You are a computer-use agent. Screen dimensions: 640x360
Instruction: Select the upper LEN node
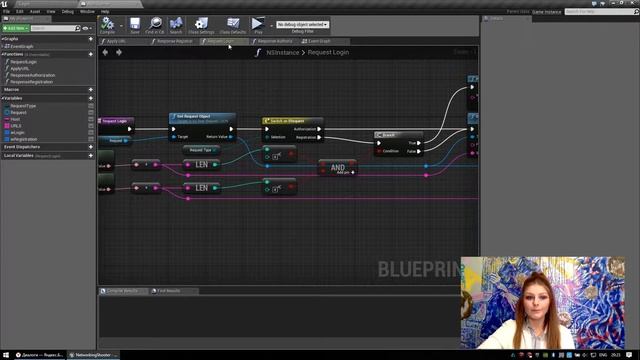point(202,164)
